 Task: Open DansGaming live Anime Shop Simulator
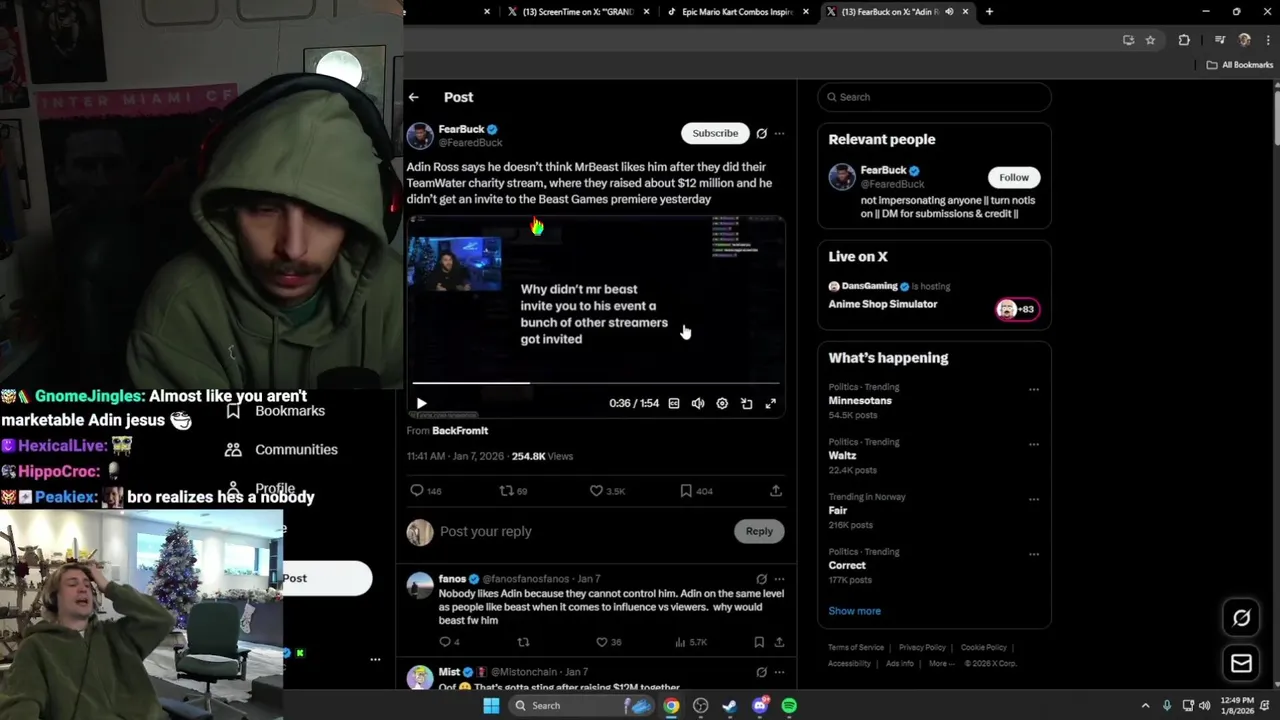coord(934,296)
